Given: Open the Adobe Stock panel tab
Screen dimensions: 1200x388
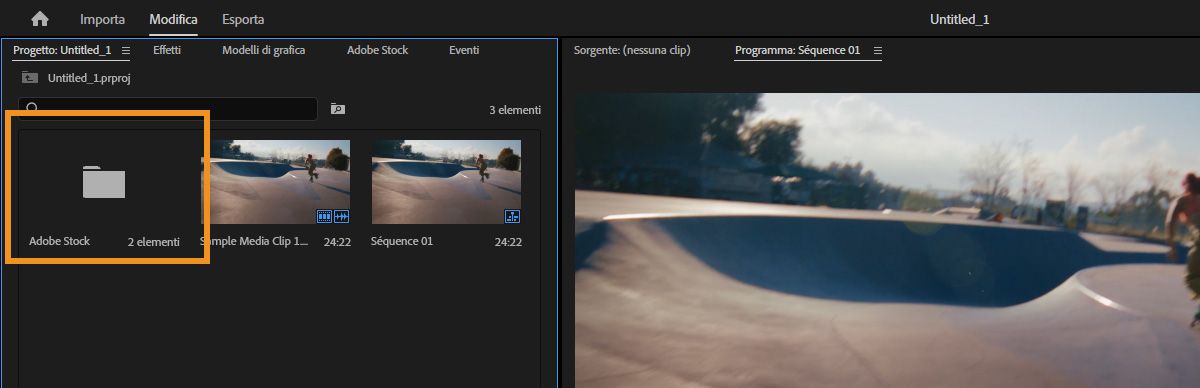Looking at the screenshot, I should point(377,50).
